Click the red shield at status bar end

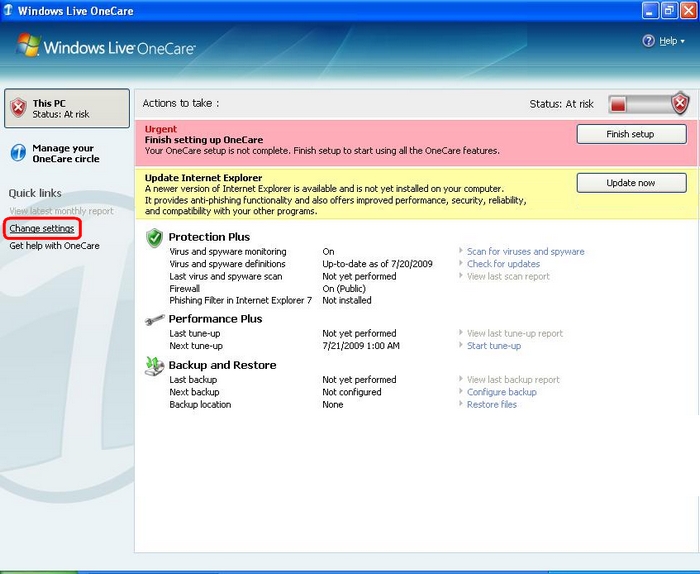[x=680, y=104]
